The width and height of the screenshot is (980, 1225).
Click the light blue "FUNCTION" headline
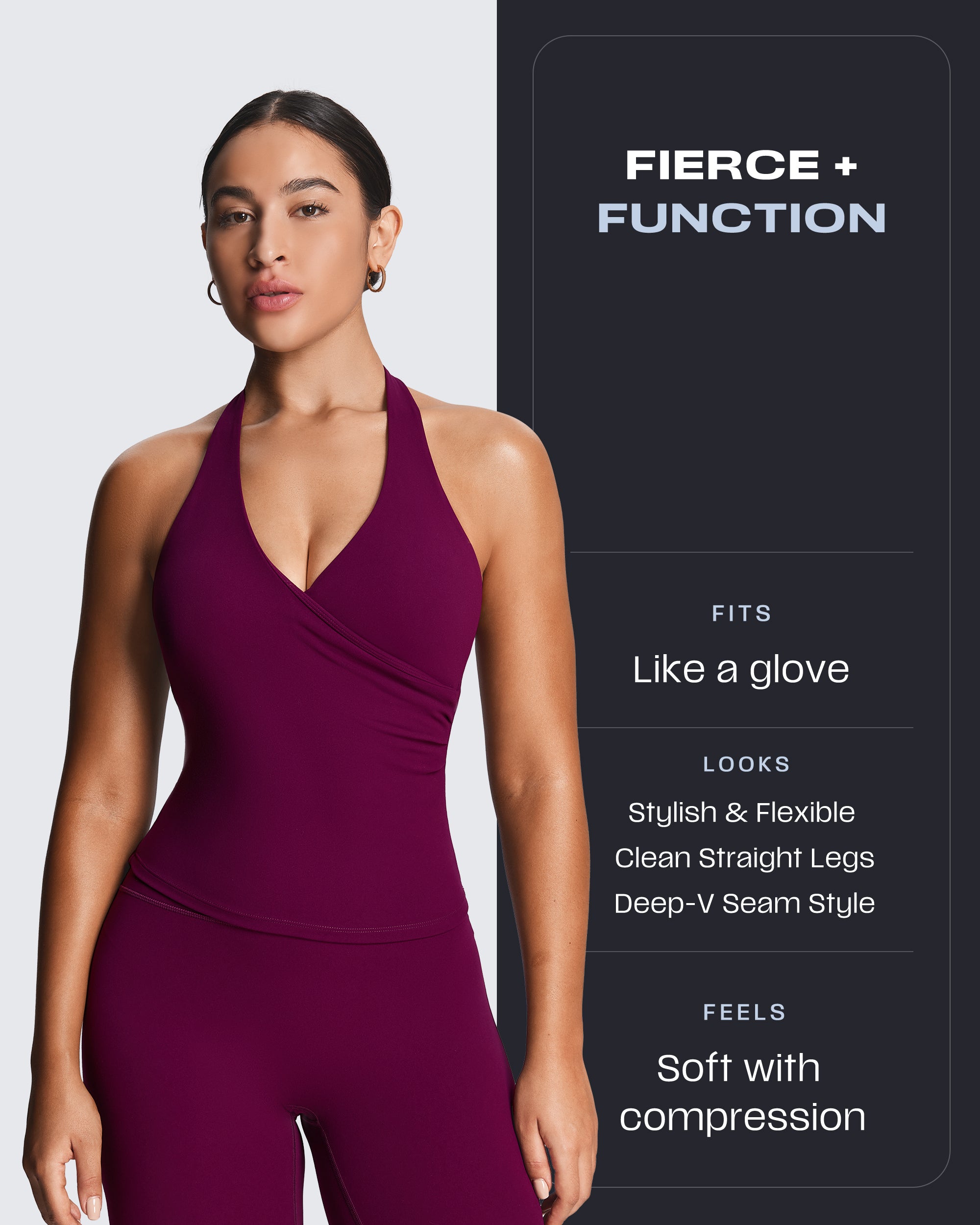[741, 218]
